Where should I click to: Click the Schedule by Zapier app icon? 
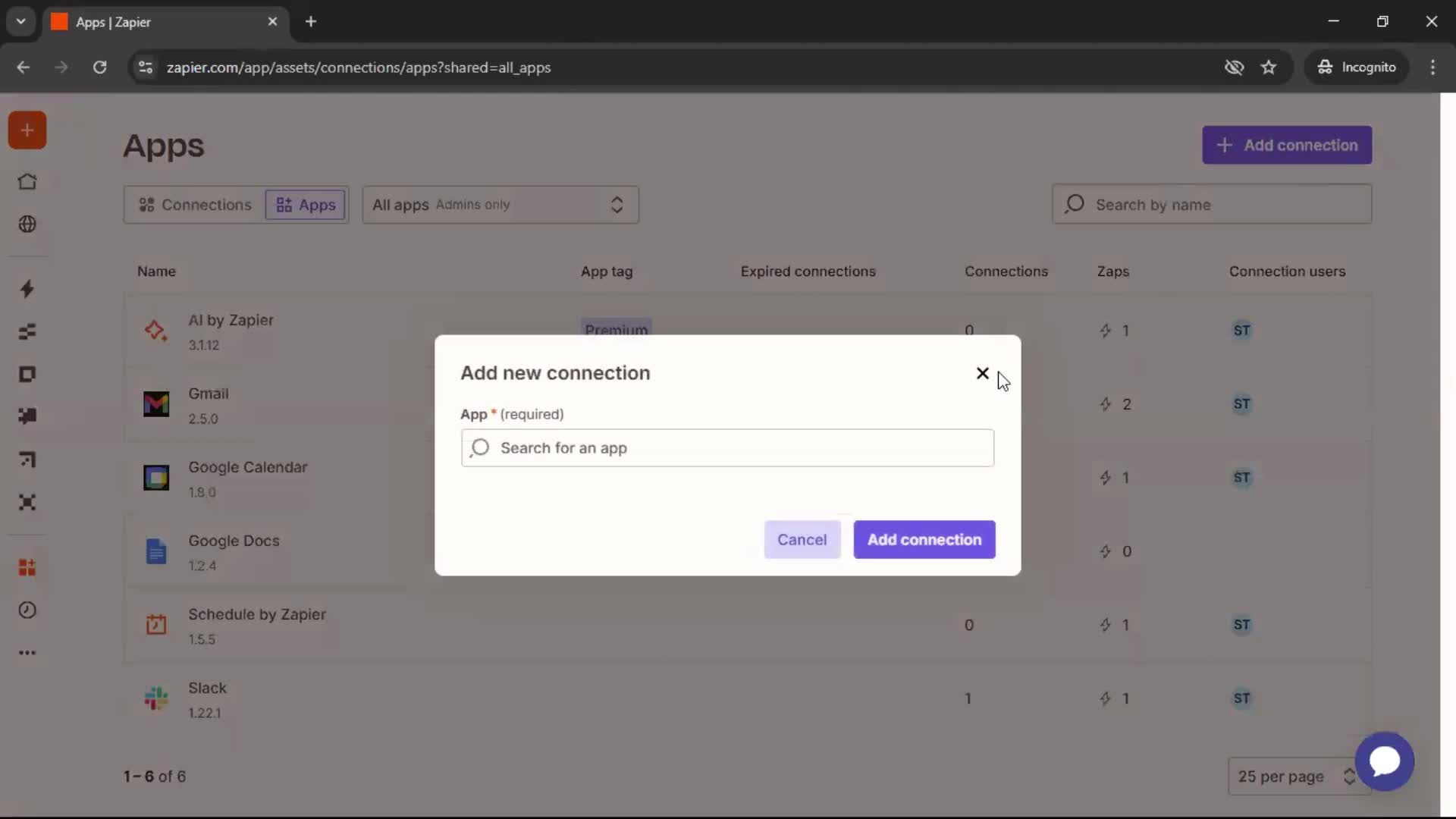pos(156,625)
